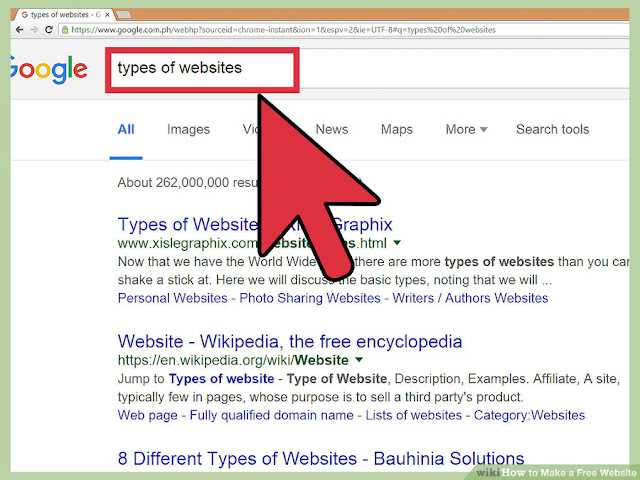640x480 pixels.
Task: Open the Lists of websites sitelink
Action: [413, 415]
